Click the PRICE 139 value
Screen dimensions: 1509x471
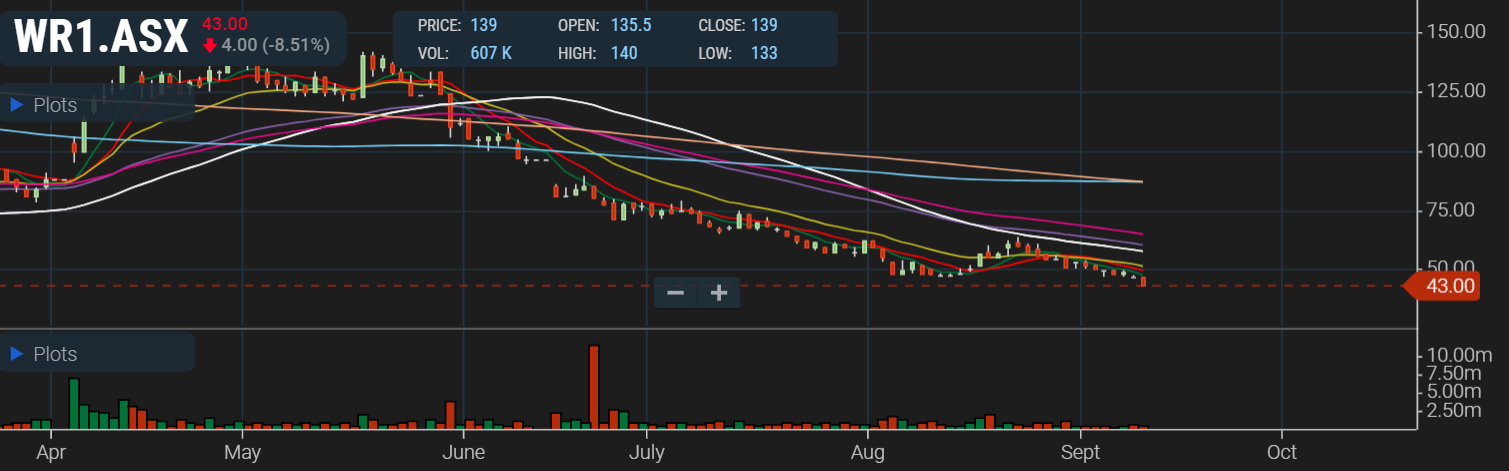point(484,25)
